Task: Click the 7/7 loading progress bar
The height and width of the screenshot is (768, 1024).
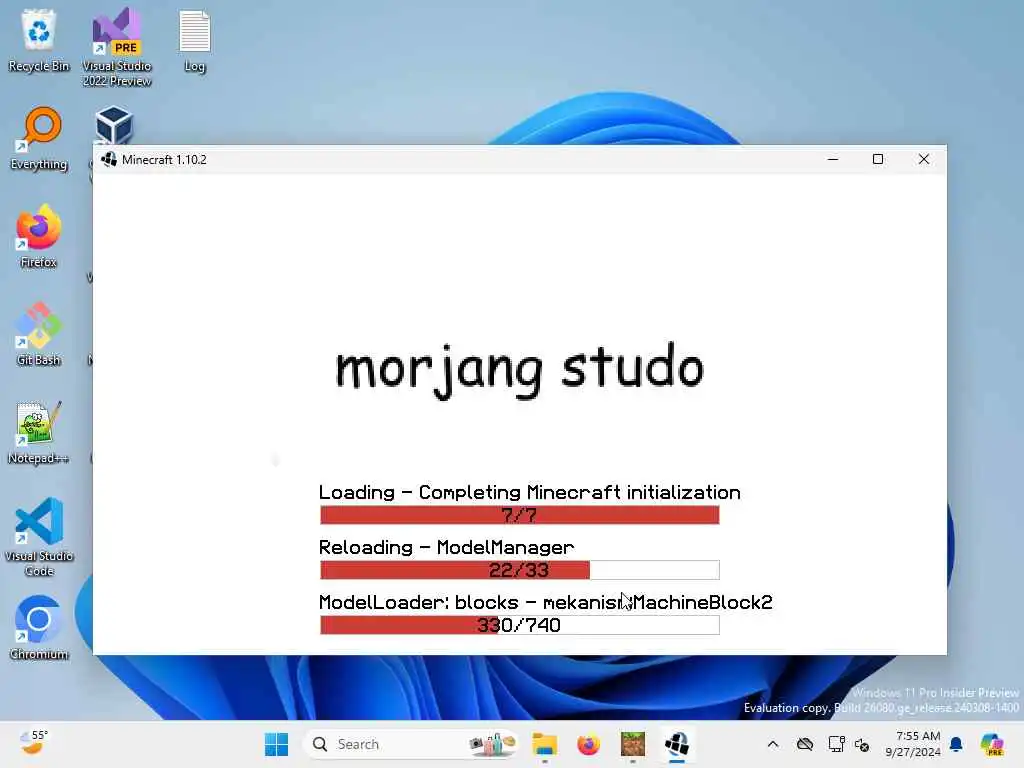Action: tap(520, 515)
